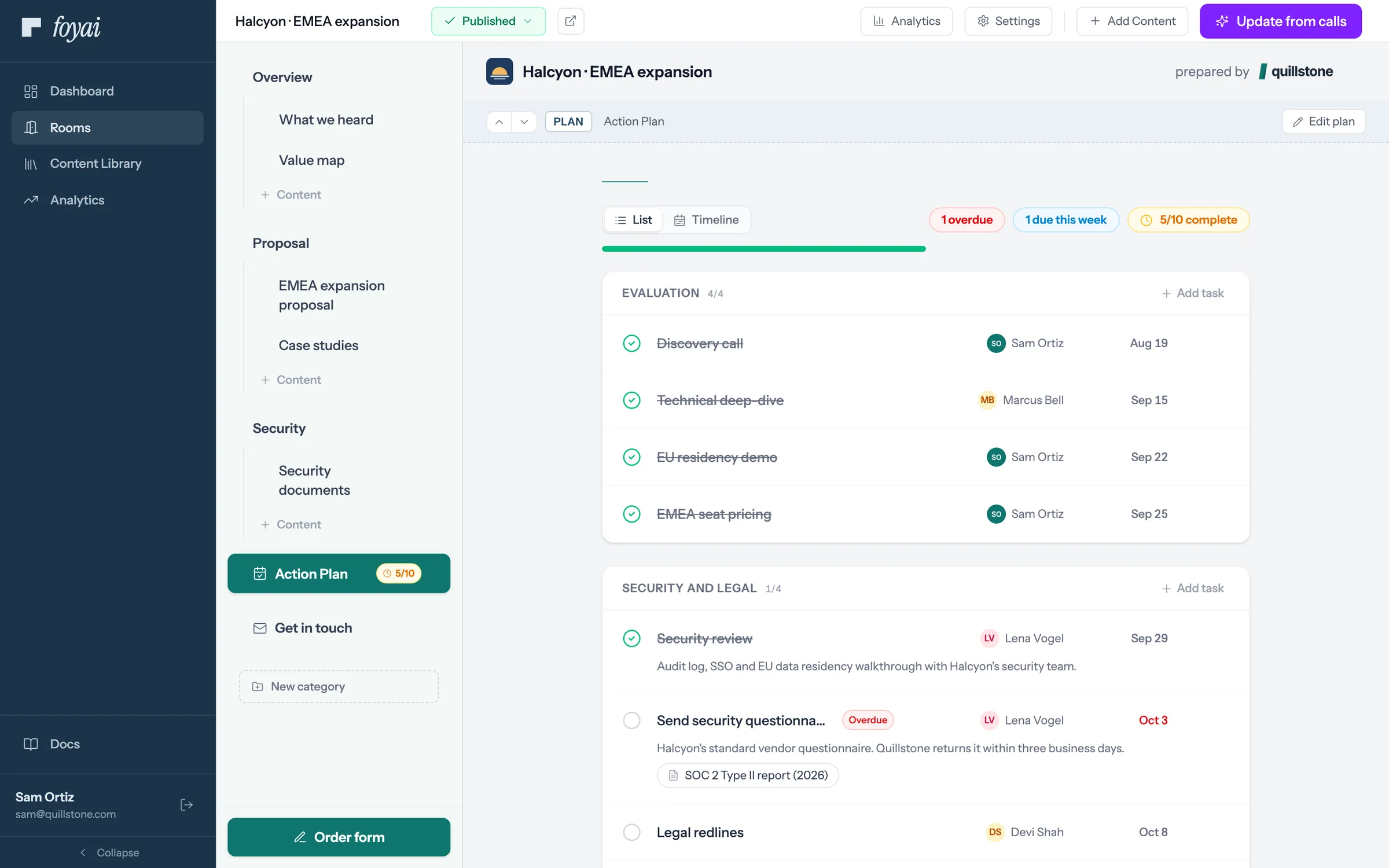Open Docs from the sidebar
Image resolution: width=1389 pixels, height=868 pixels.
coord(107,744)
